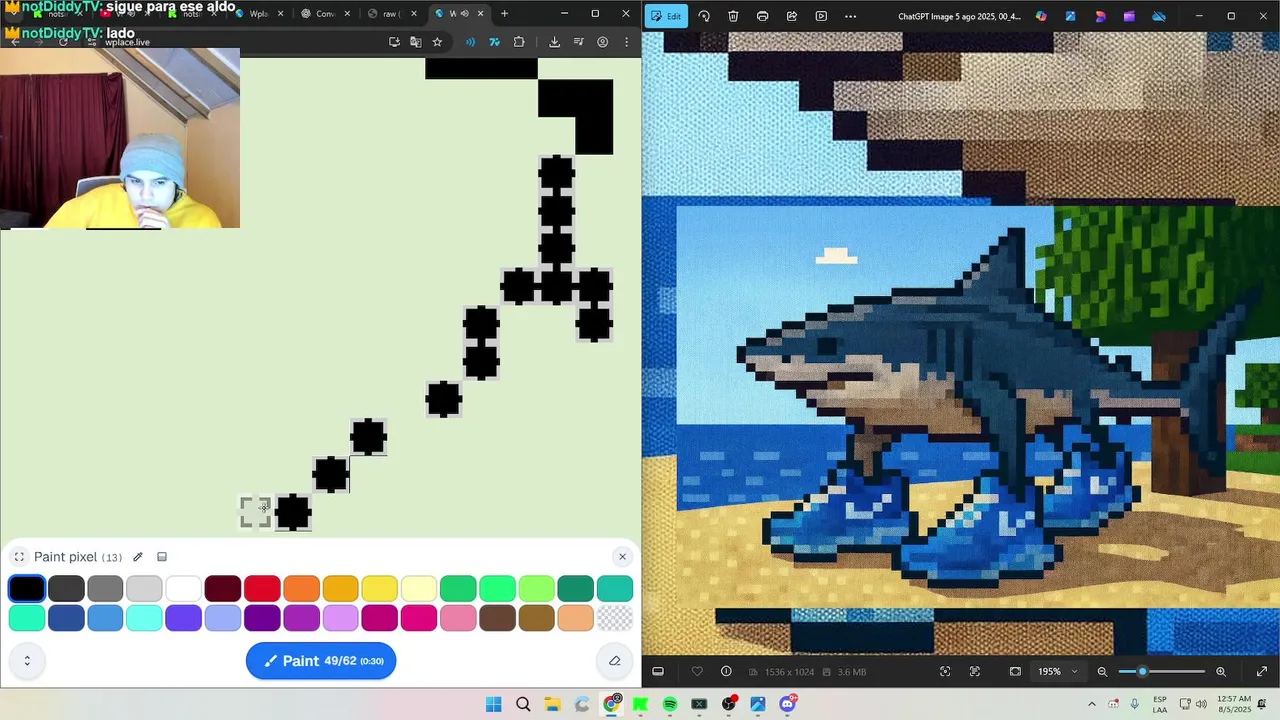Click the eyedropper color picker icon
Image resolution: width=1280 pixels, height=720 pixels.
click(x=138, y=557)
